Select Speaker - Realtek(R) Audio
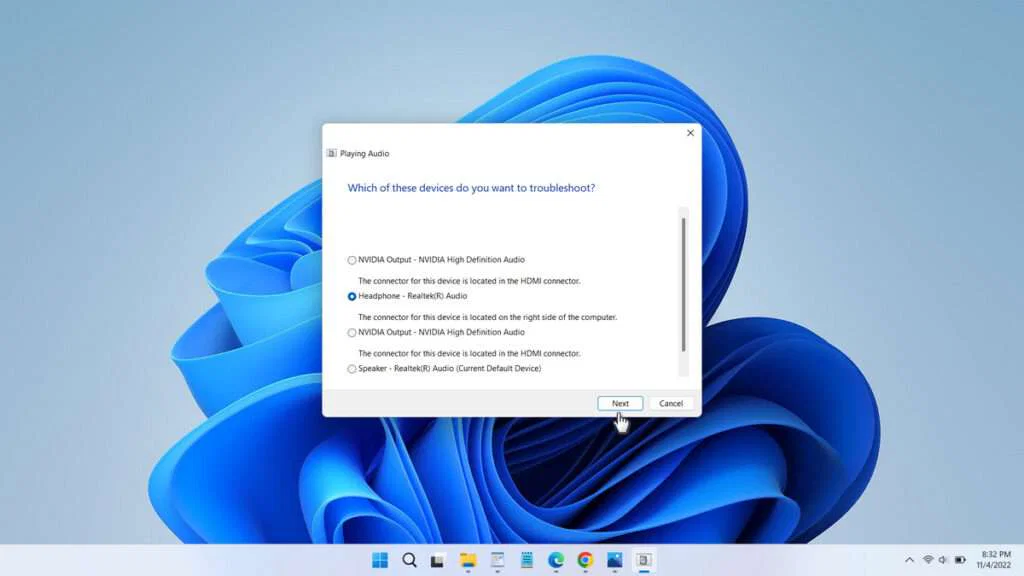1024x576 pixels. pyautogui.click(x=351, y=368)
